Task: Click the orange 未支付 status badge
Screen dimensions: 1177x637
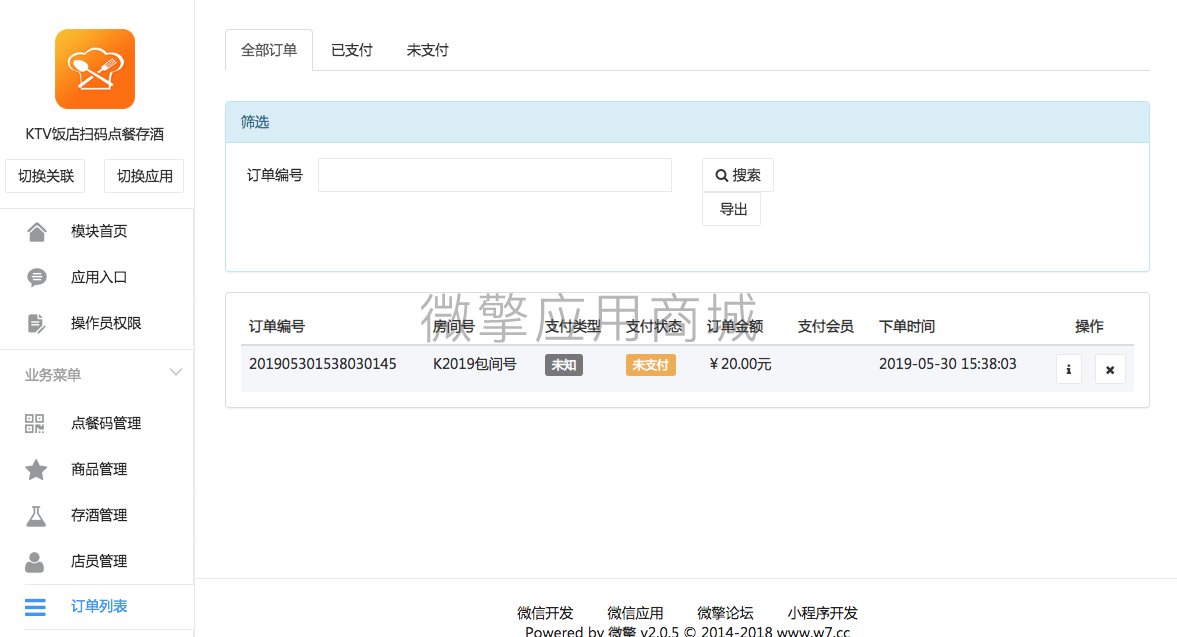Action: [x=651, y=365]
